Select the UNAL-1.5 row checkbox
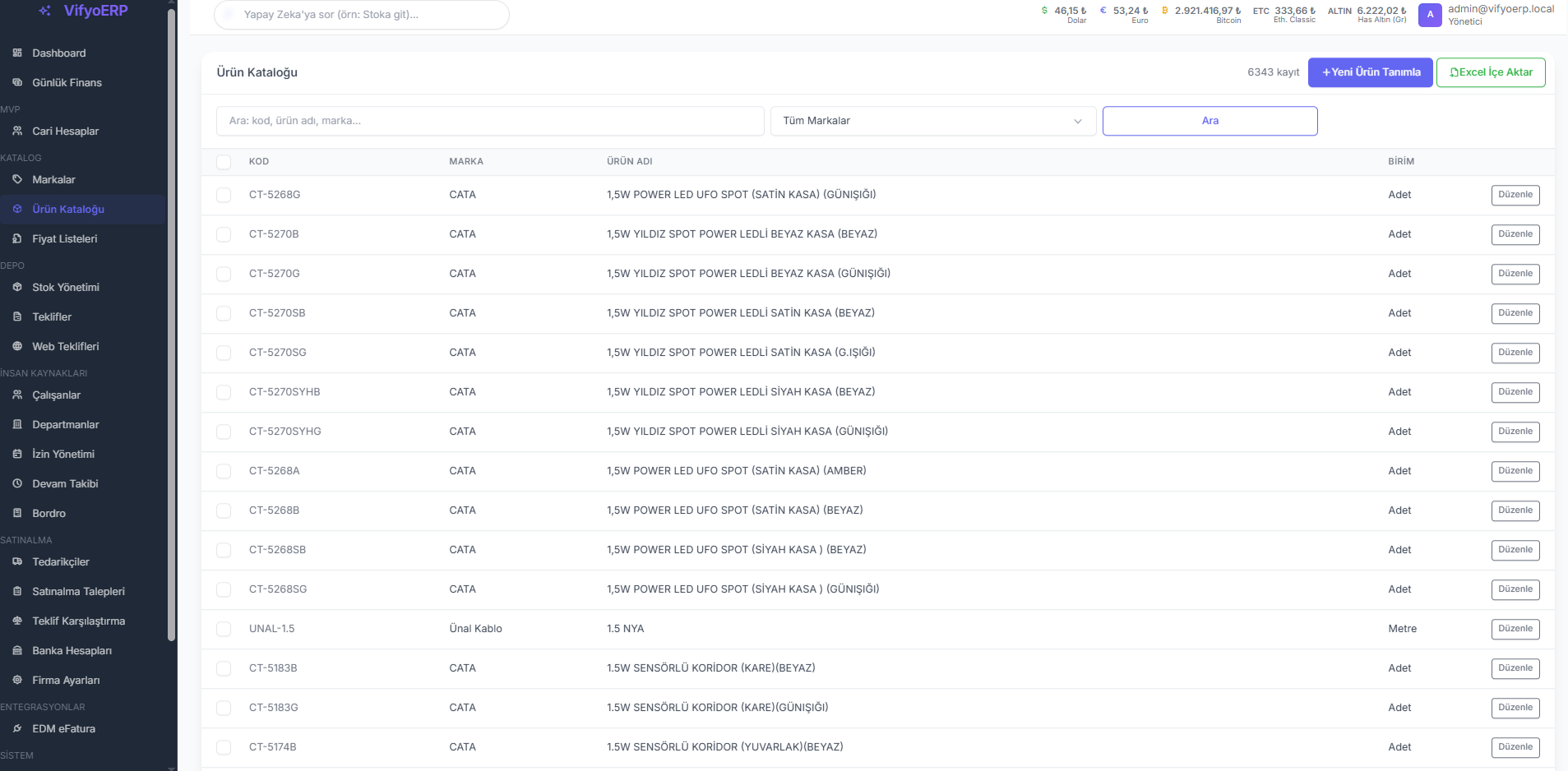1568x771 pixels. coord(224,629)
